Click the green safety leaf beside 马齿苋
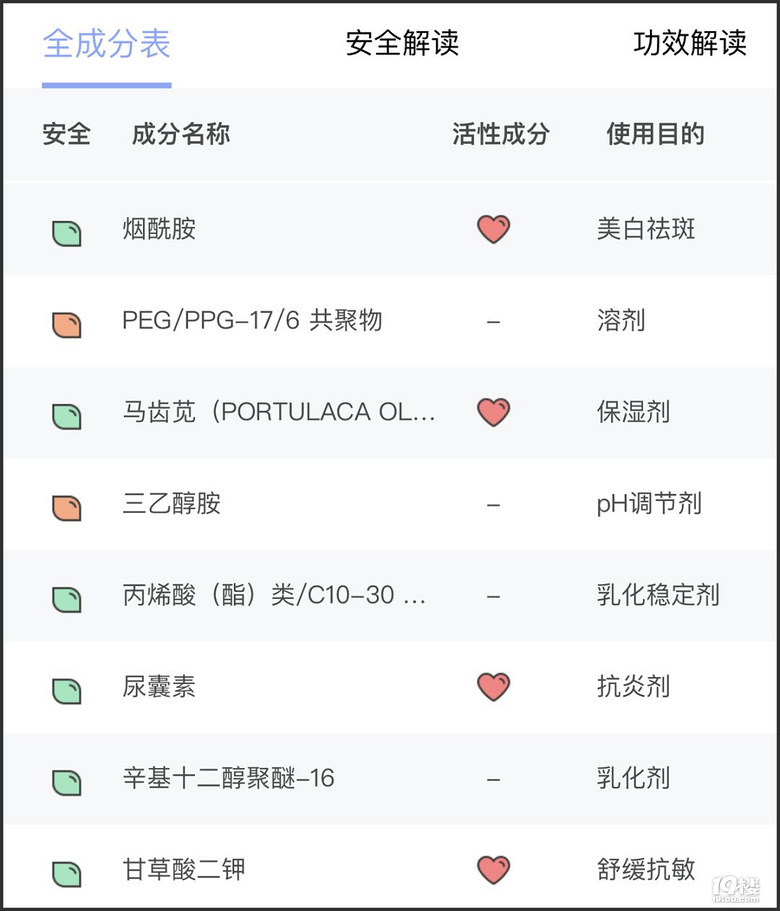This screenshot has height=911, width=780. click(x=67, y=417)
